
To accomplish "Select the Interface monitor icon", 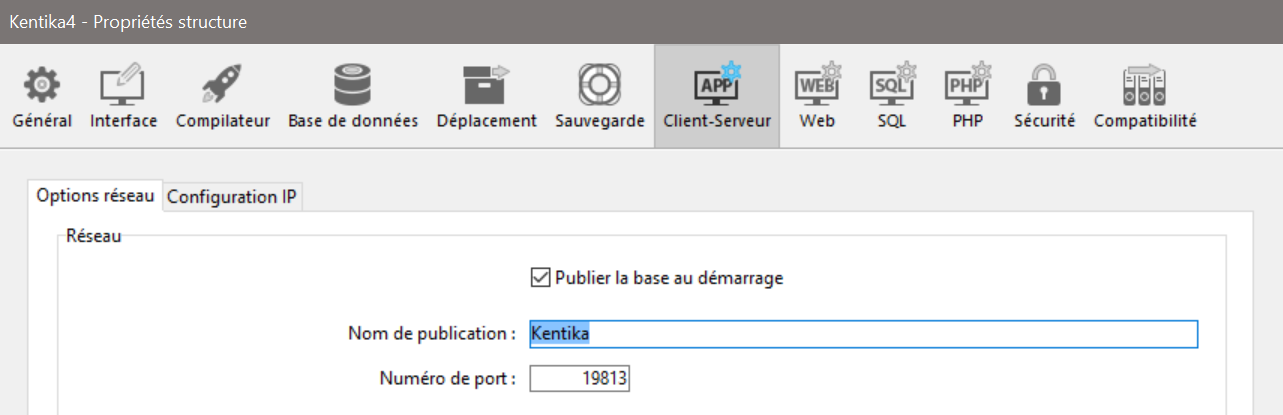I will point(123,85).
